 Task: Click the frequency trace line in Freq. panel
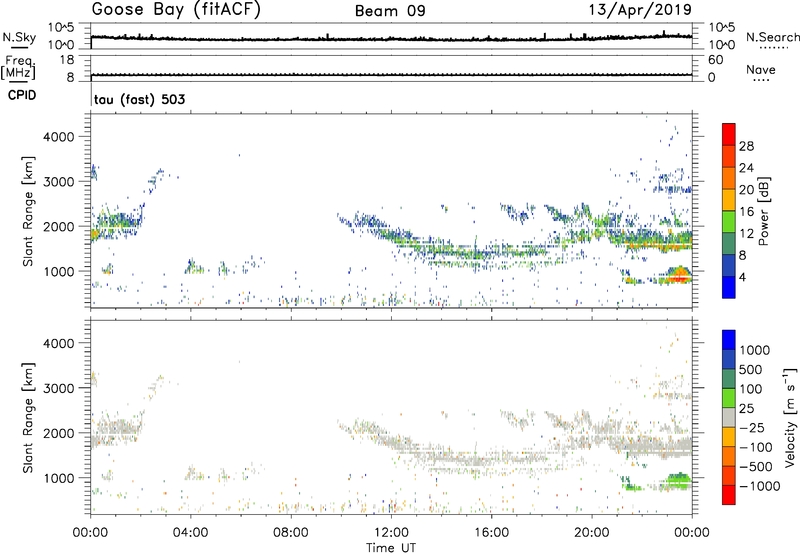[391, 75]
